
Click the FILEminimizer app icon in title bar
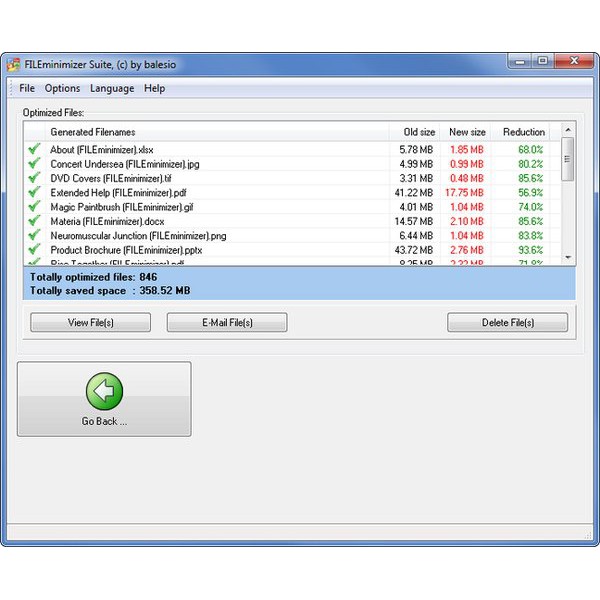[x=13, y=65]
